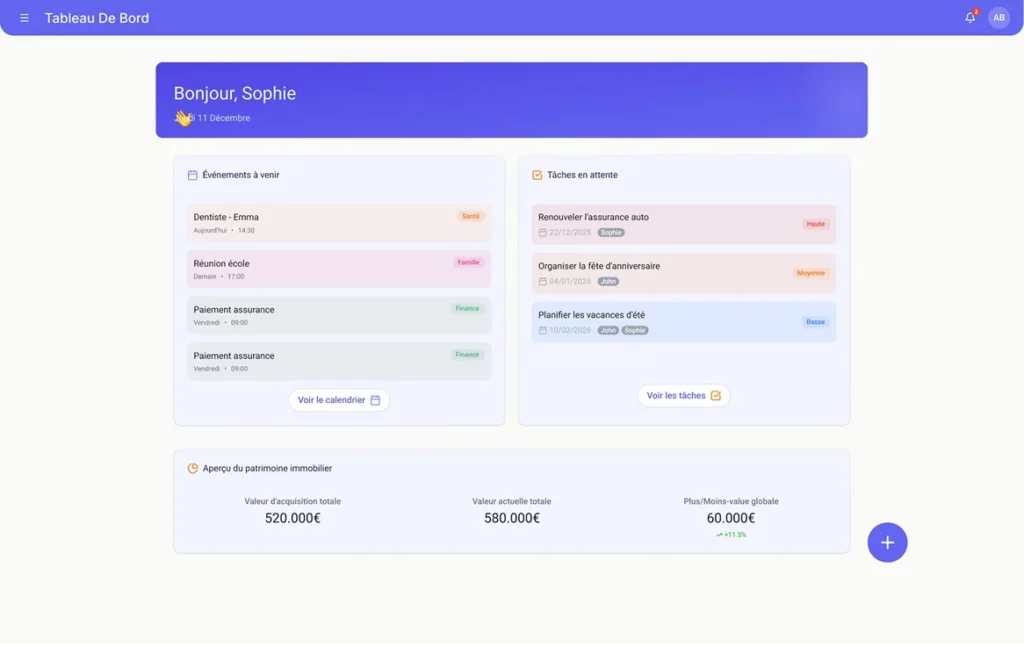The width and height of the screenshot is (1024, 646).
Task: Click the date icon next to 10/02/2026
Action: point(542,331)
